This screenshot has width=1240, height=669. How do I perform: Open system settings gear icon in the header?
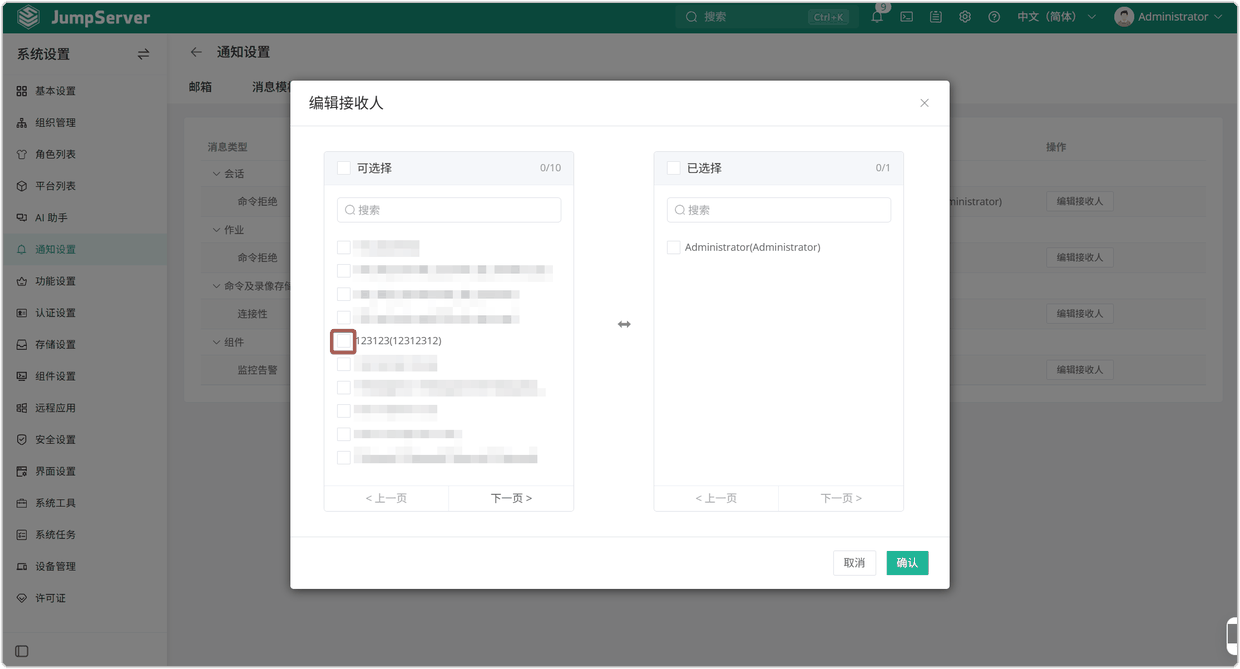tap(965, 17)
